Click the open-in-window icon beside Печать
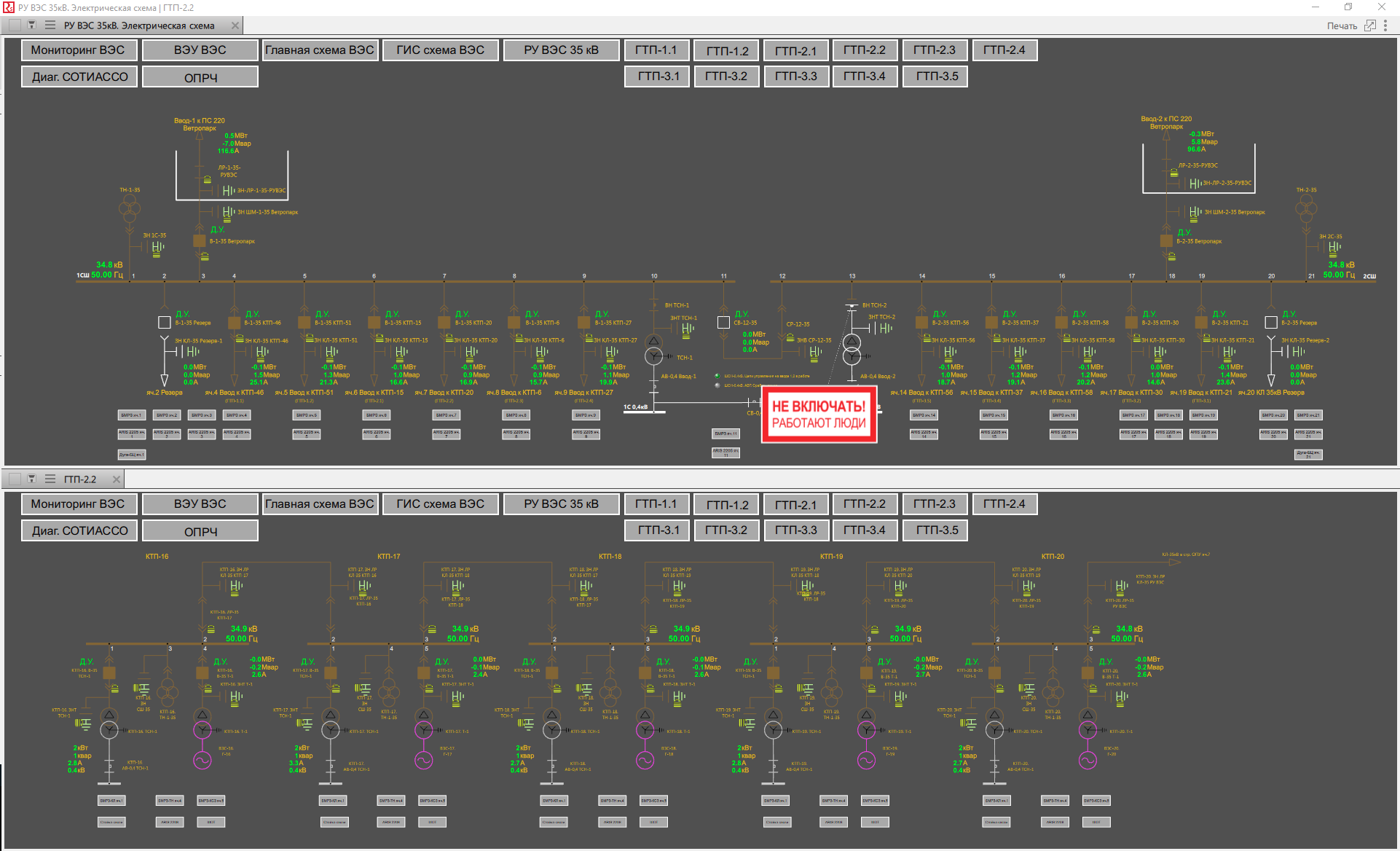 pos(1369,25)
